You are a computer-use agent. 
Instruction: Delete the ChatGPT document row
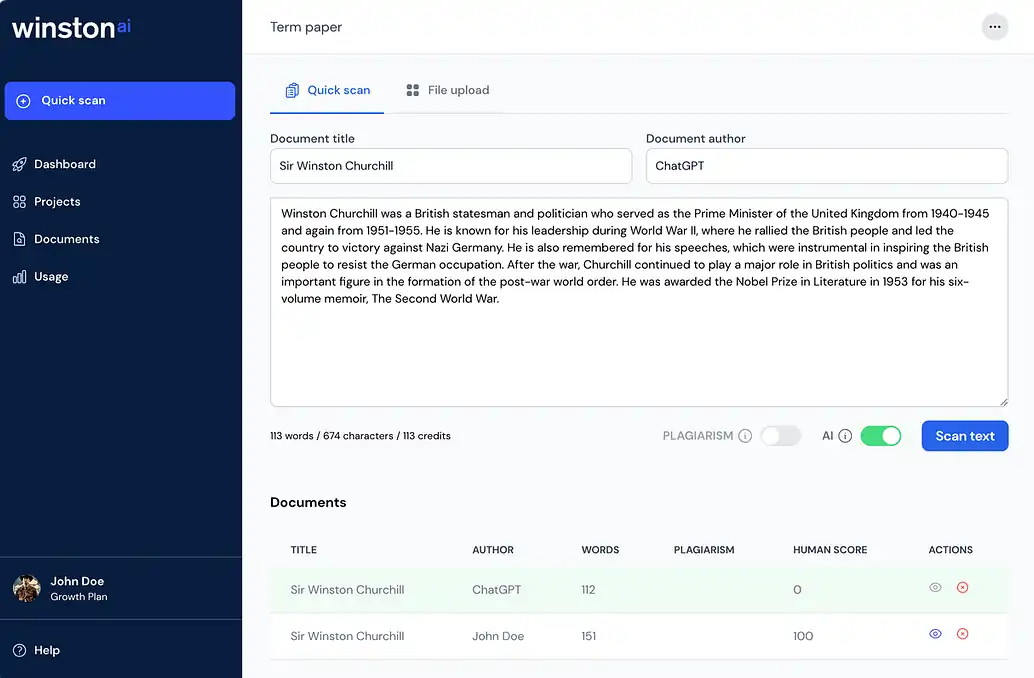963,587
